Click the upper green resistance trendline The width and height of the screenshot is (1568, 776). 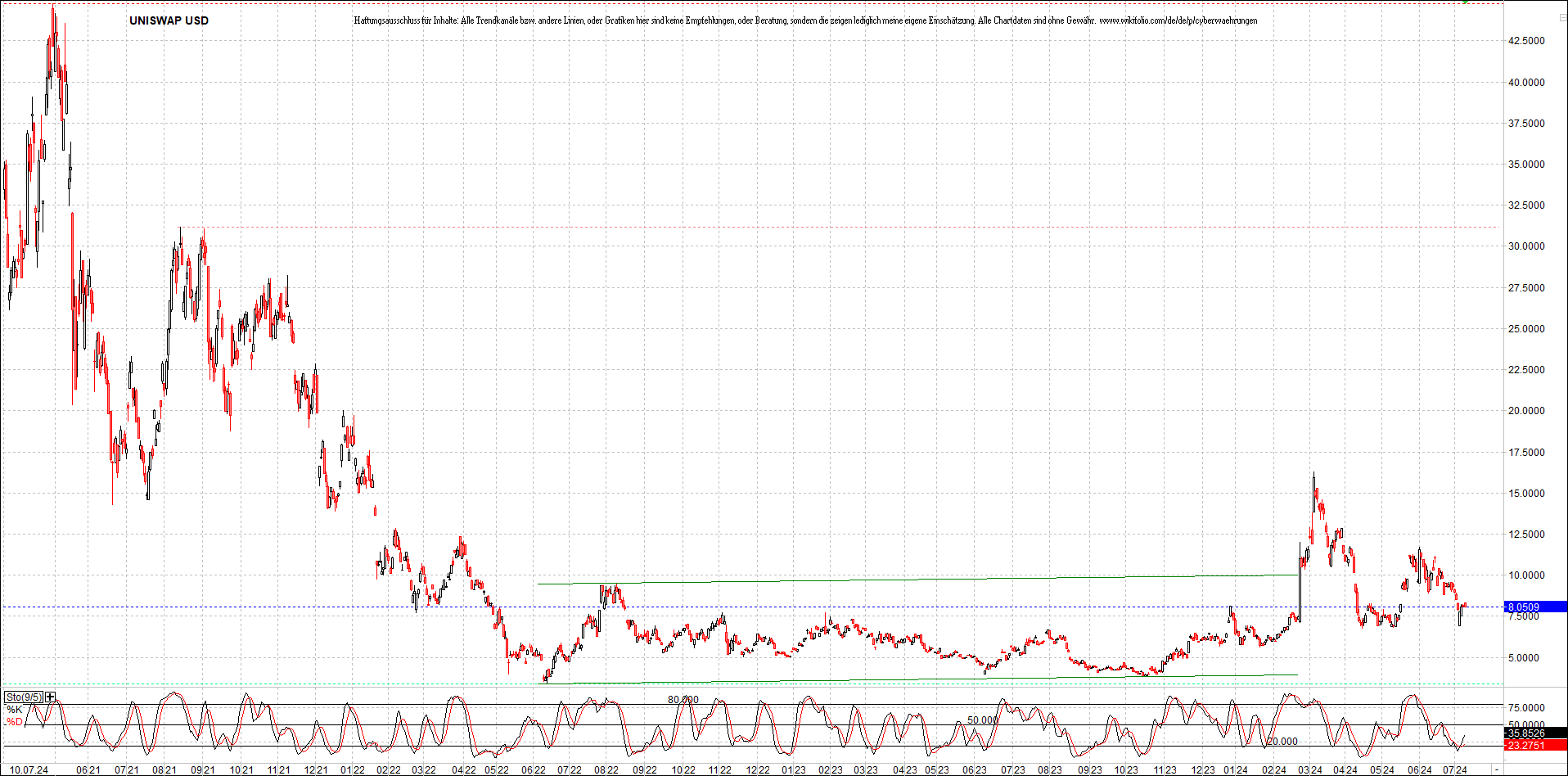tap(917, 580)
